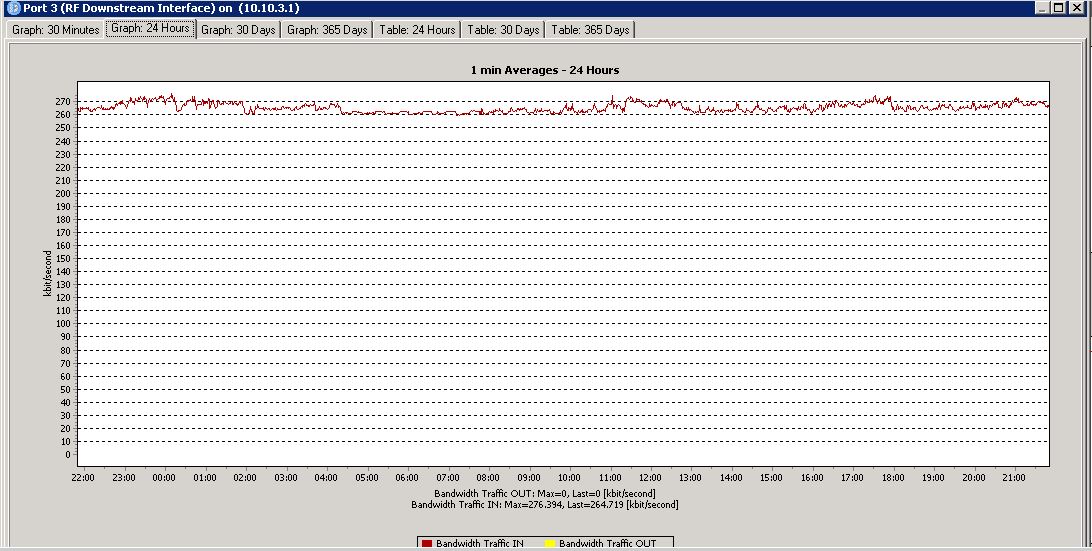Switch to the Table: 24 Hours tab
1092x551 pixels.
pos(417,30)
